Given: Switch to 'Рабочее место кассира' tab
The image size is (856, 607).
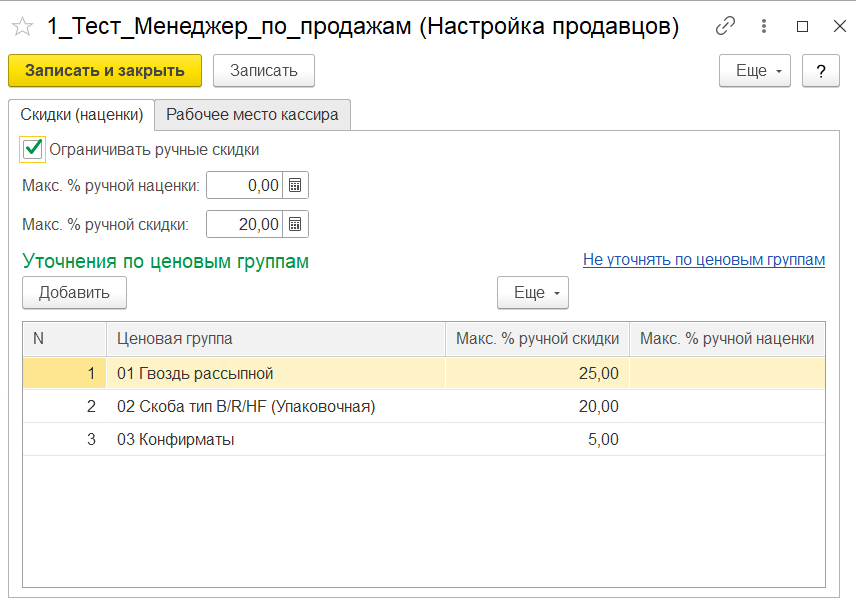Looking at the screenshot, I should tap(252, 115).
